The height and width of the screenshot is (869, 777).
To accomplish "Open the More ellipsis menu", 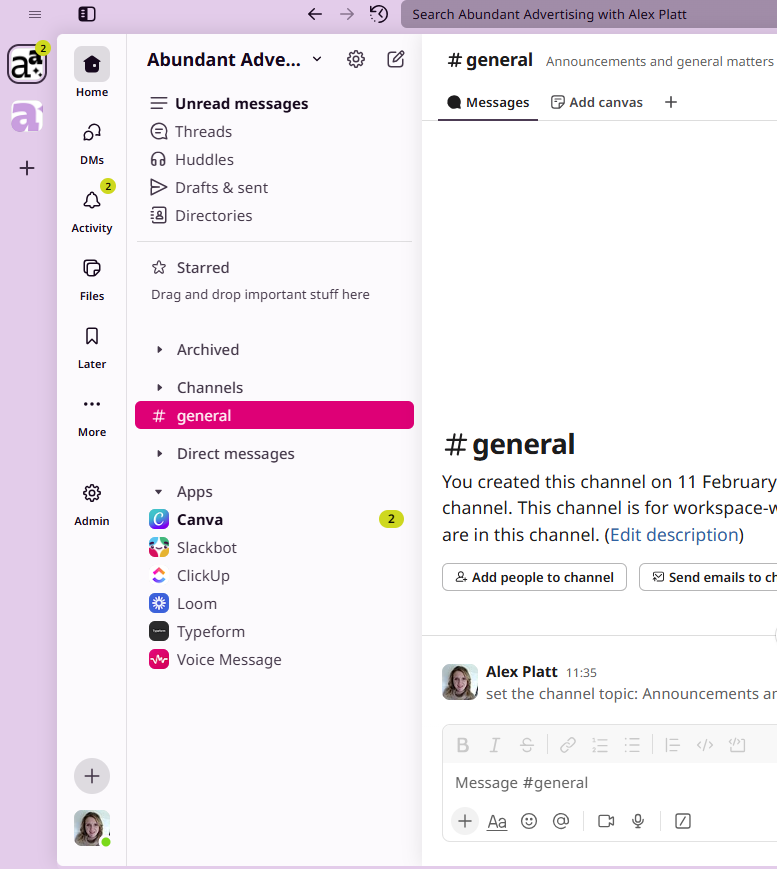I will 92,416.
